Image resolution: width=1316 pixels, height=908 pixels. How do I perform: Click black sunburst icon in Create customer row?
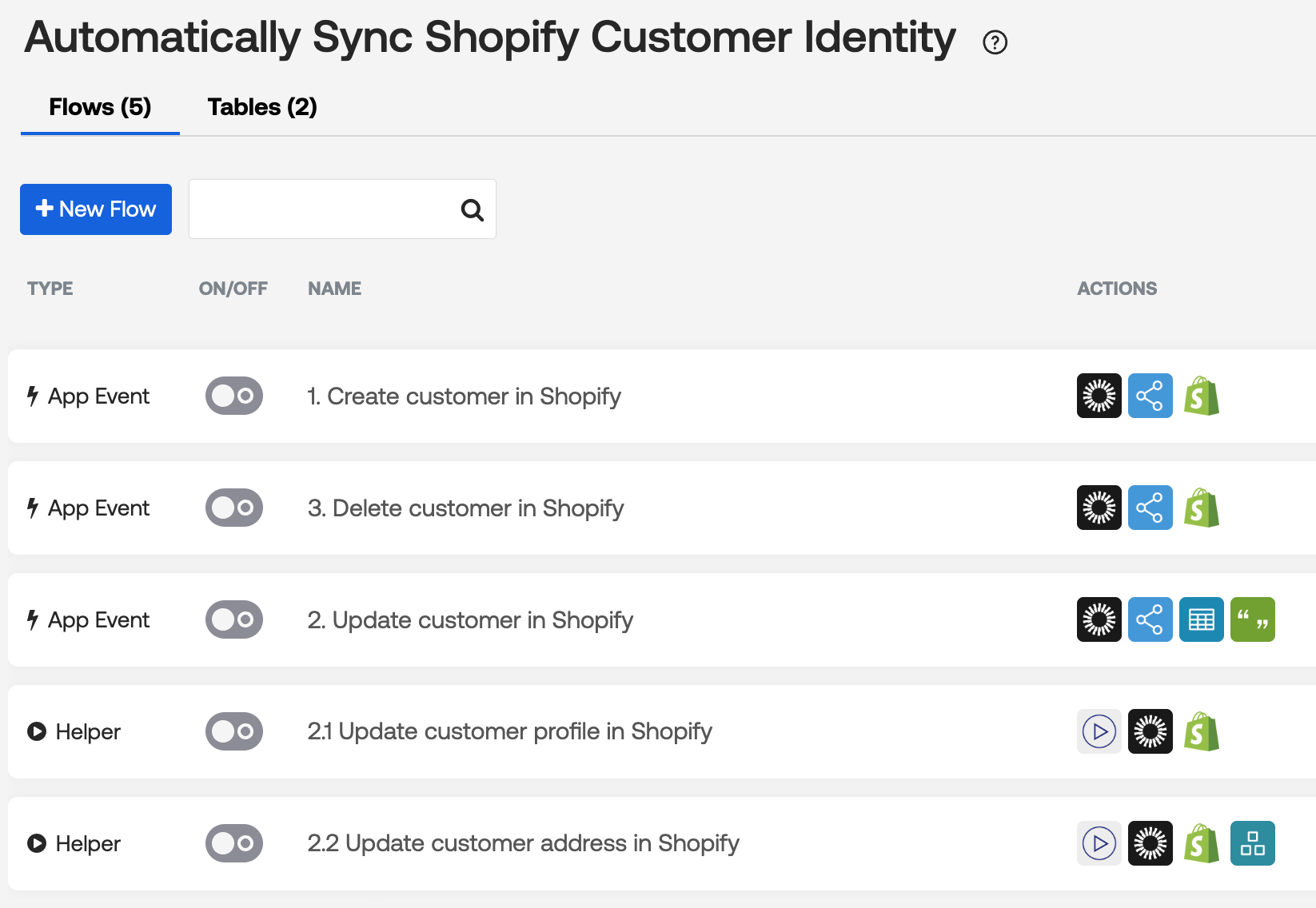1099,396
